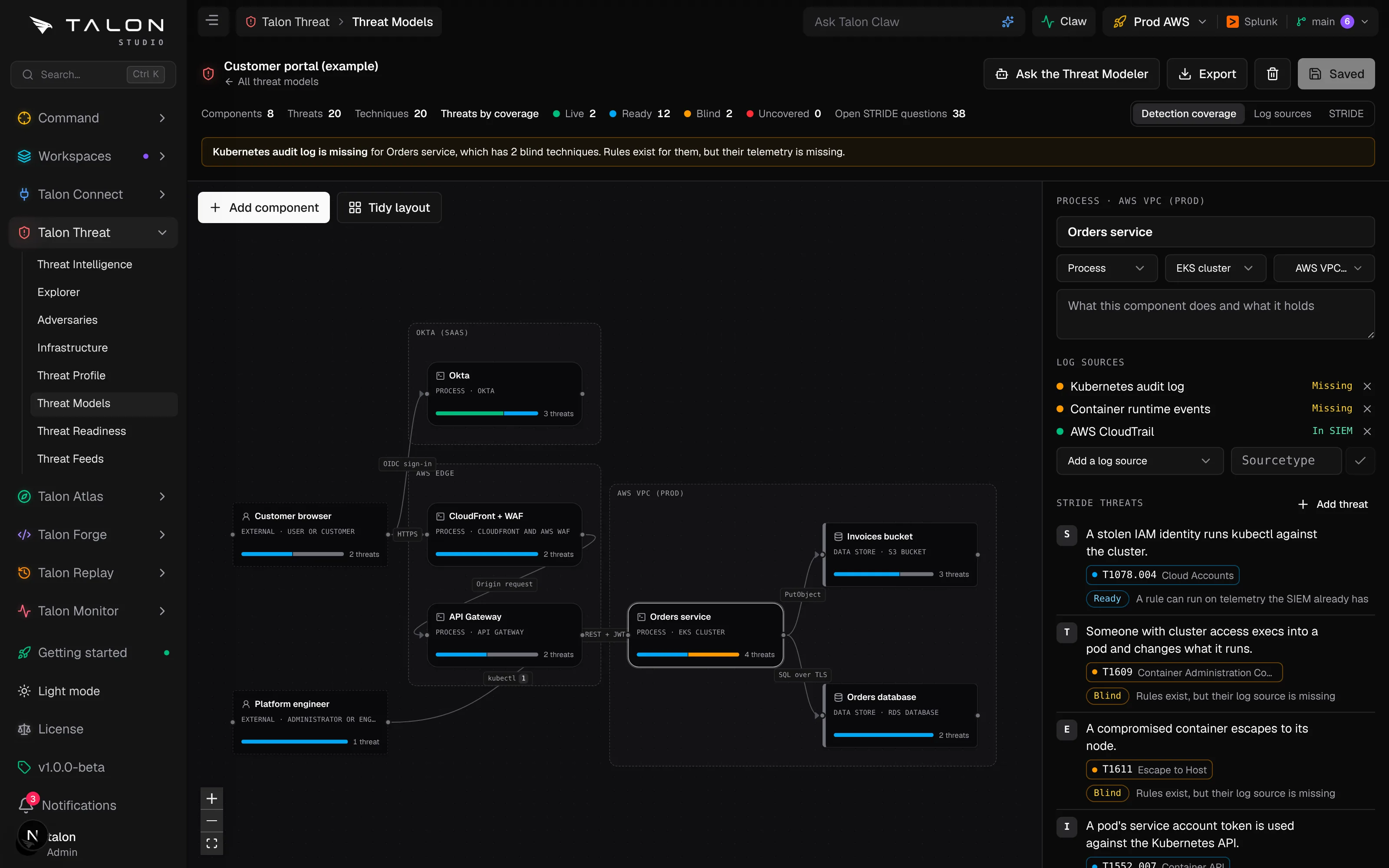
Task: Remove AWS CloudTrail log source
Action: click(1367, 431)
